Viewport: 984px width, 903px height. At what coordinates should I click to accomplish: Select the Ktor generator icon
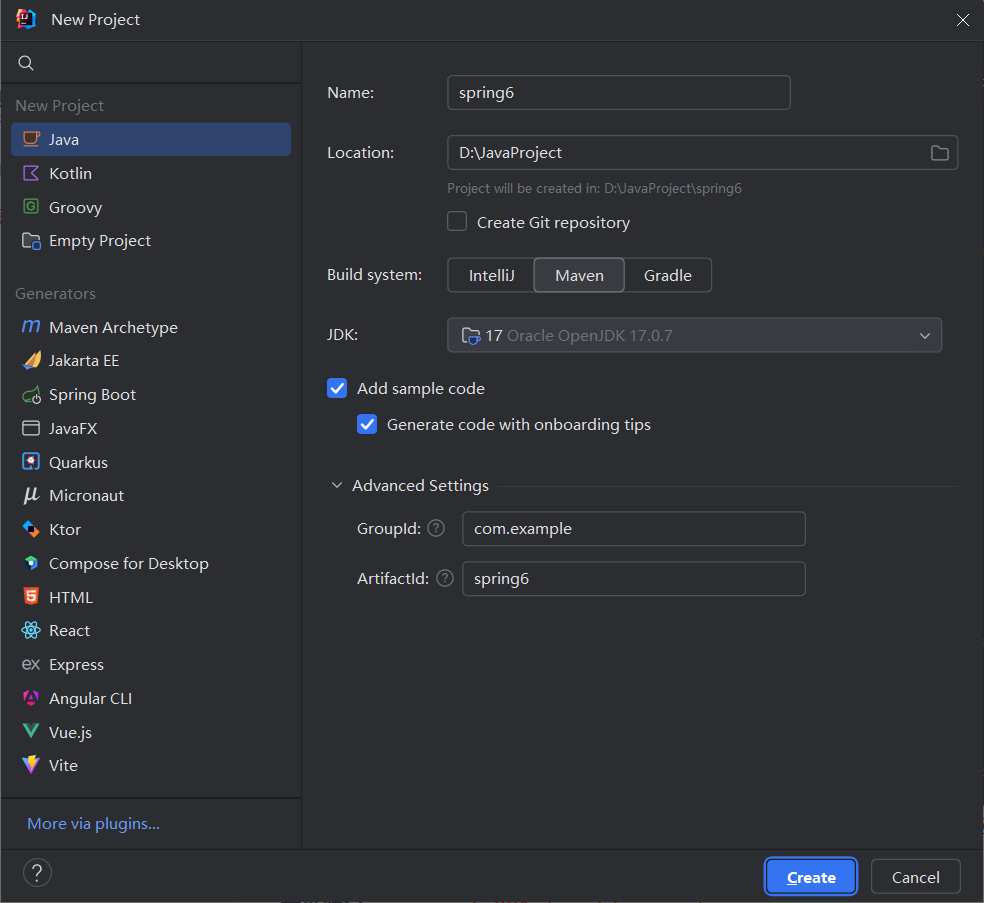point(31,529)
